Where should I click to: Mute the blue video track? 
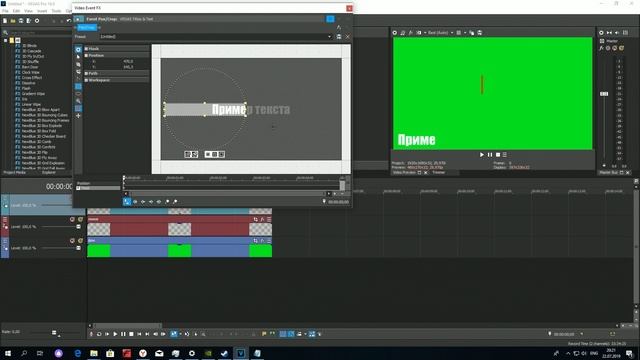pos(72,241)
